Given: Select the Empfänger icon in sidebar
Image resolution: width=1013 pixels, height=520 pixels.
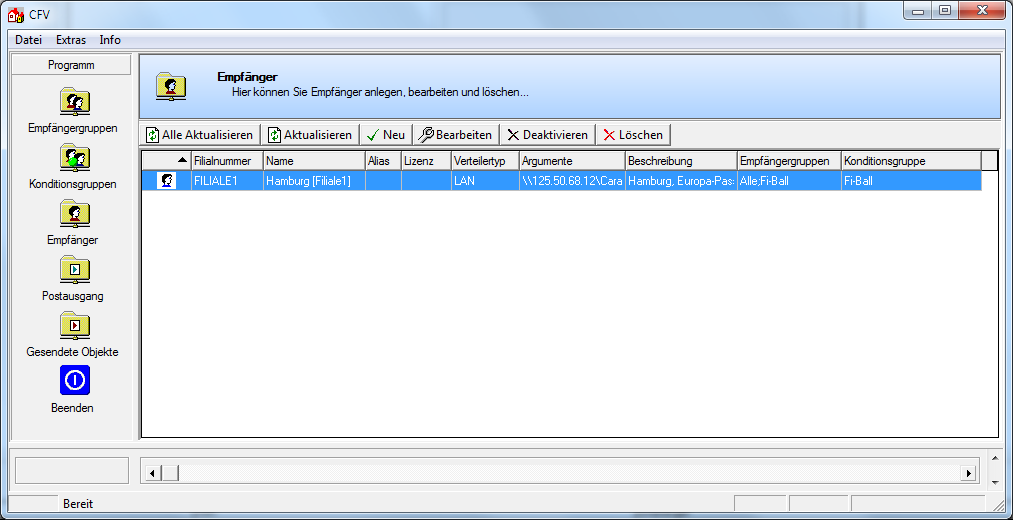Looking at the screenshot, I should pos(74,214).
